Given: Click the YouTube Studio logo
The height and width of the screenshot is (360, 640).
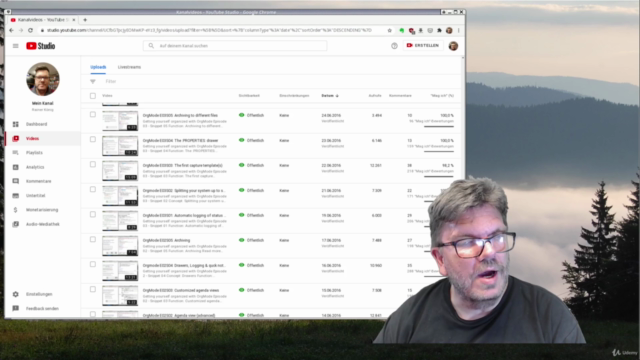Looking at the screenshot, I should pyautogui.click(x=40, y=46).
